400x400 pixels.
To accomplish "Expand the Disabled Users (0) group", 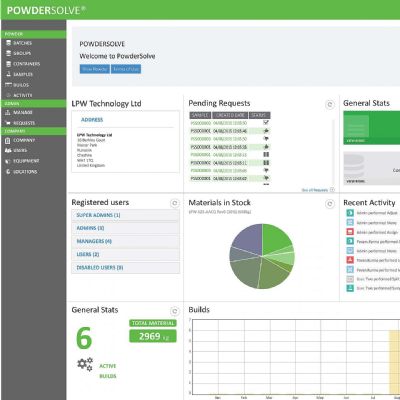I will tap(126, 268).
